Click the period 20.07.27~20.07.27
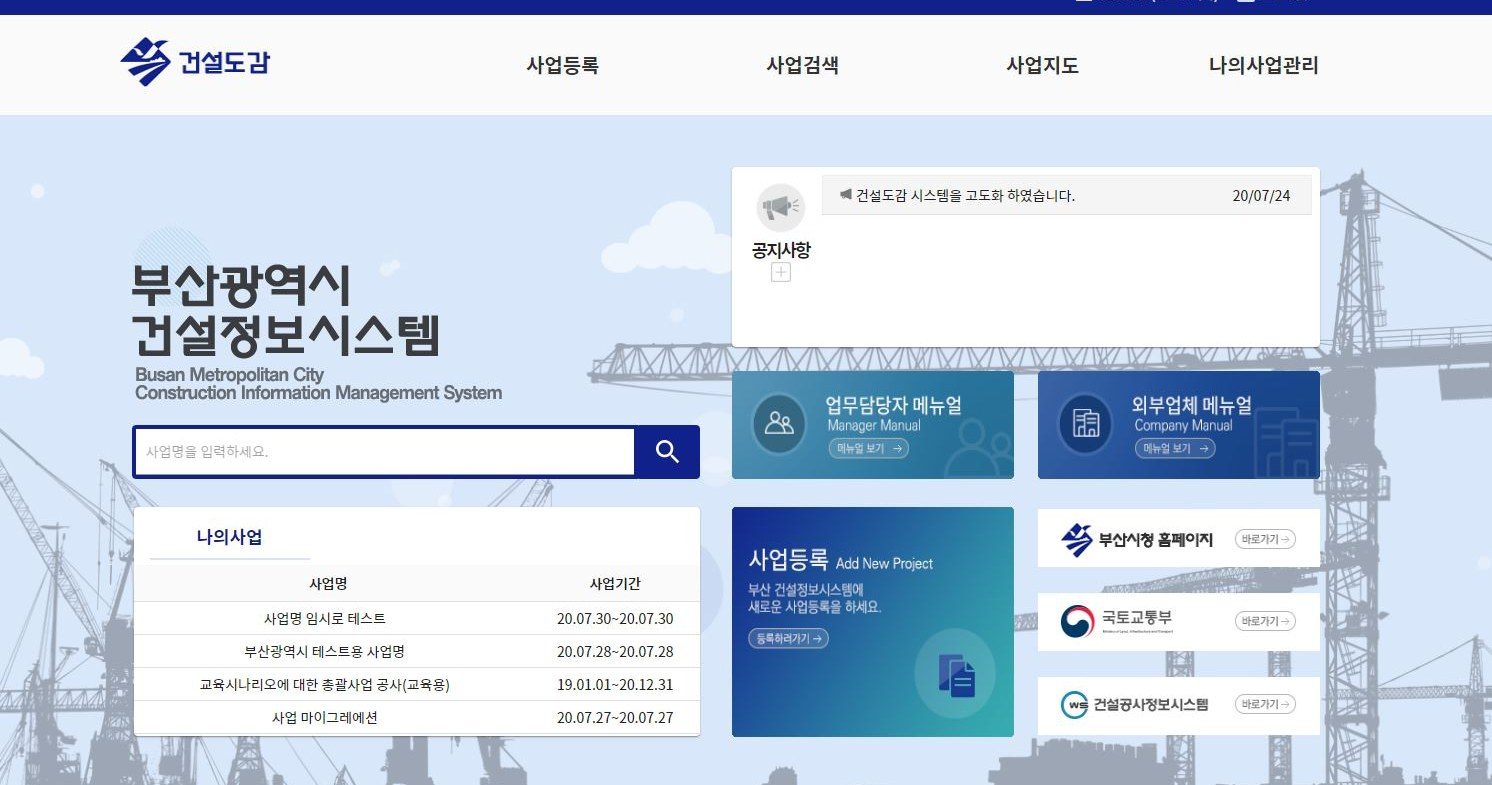The width and height of the screenshot is (1492, 785). coord(615,718)
